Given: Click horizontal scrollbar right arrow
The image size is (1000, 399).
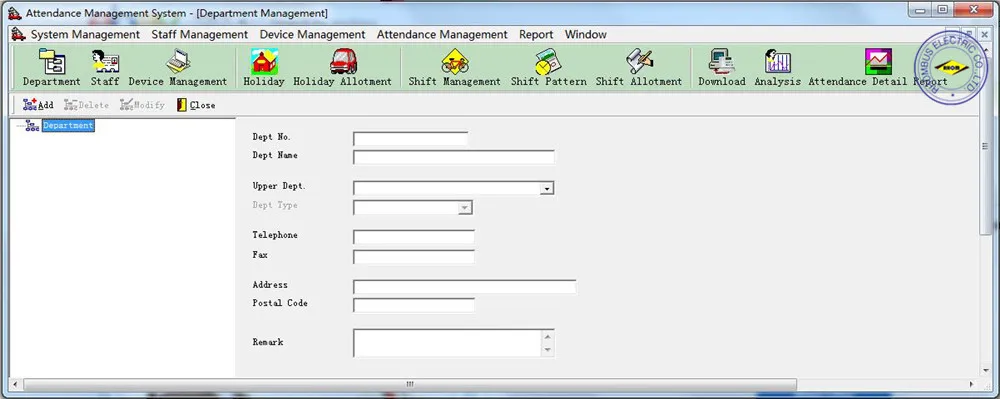Looking at the screenshot, I should (x=971, y=384).
